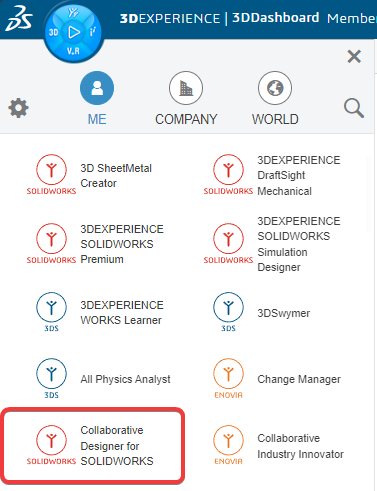The height and width of the screenshot is (491, 377).
Task: Click the 'Change Manager' label
Action: [299, 379]
